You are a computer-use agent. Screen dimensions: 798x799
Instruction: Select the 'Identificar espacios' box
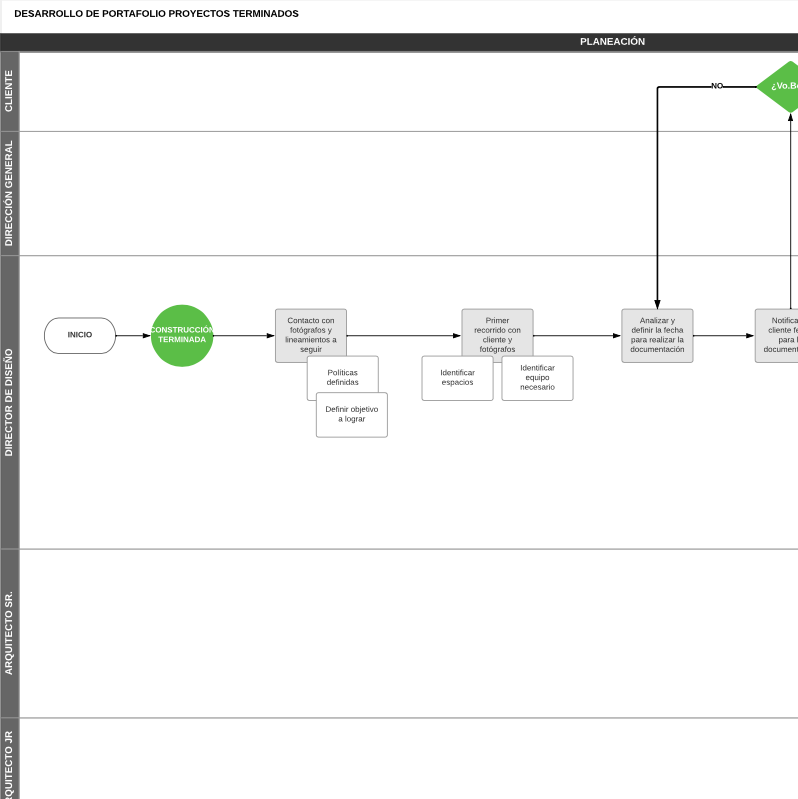point(457,378)
